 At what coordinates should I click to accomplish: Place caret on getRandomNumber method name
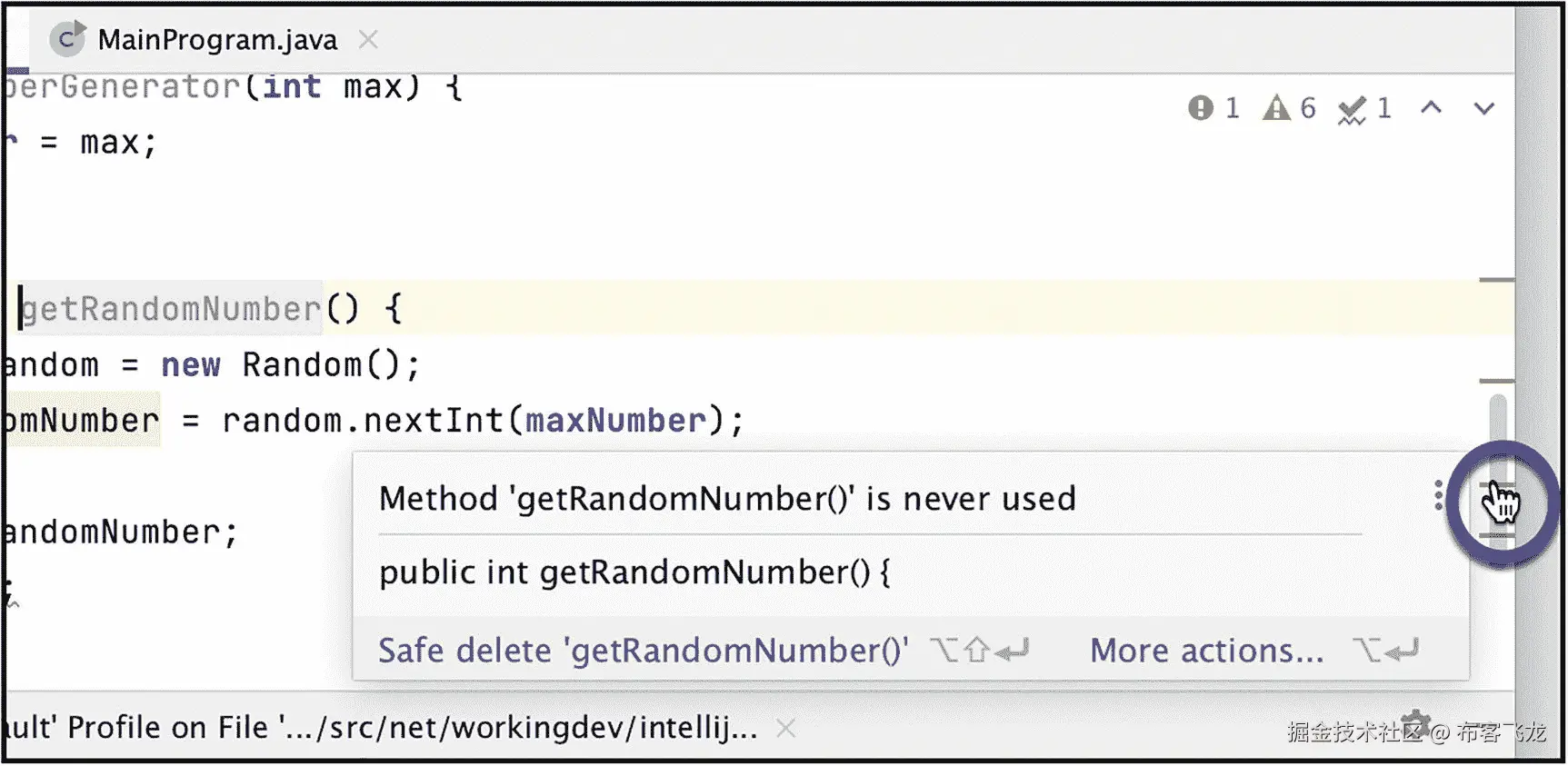pyautogui.click(x=171, y=309)
